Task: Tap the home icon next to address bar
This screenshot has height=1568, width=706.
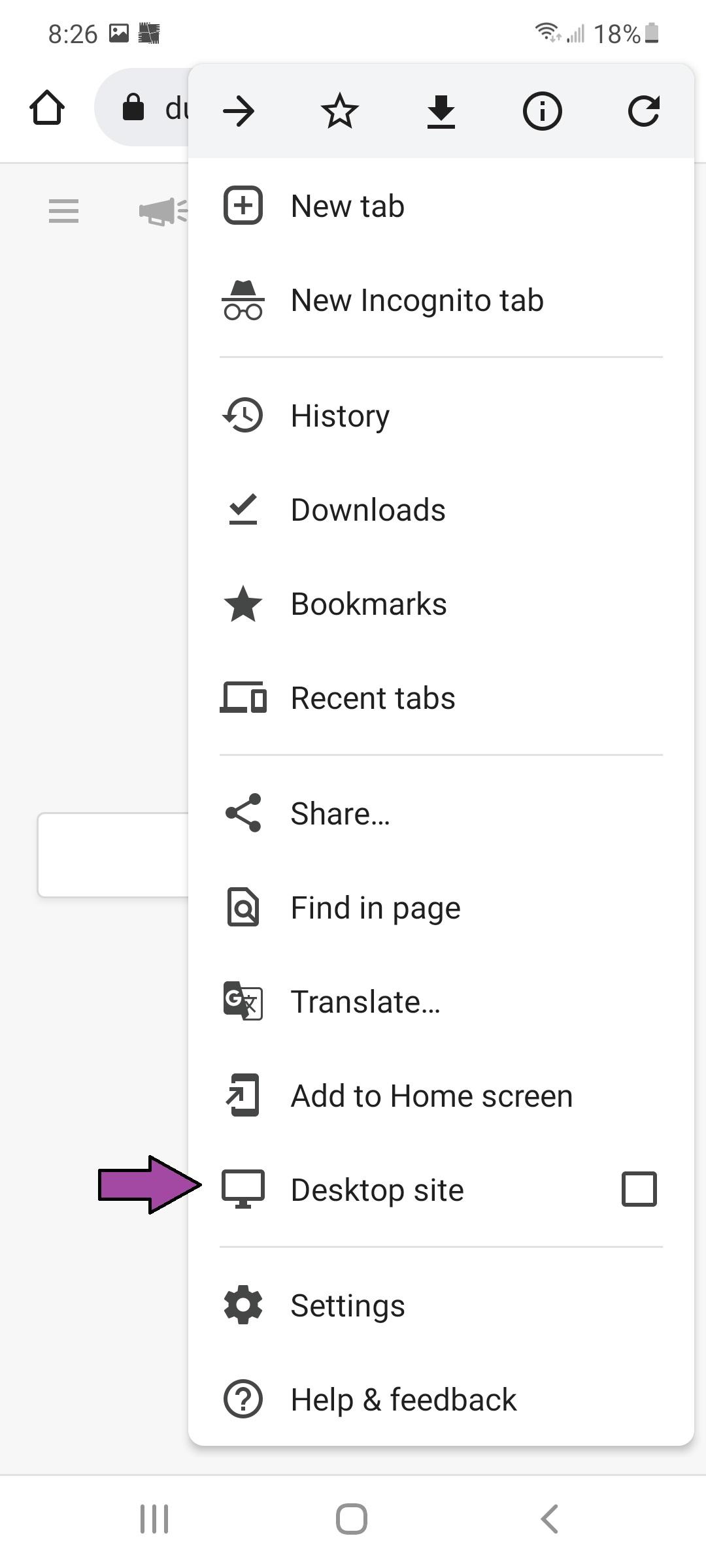Action: (x=48, y=108)
